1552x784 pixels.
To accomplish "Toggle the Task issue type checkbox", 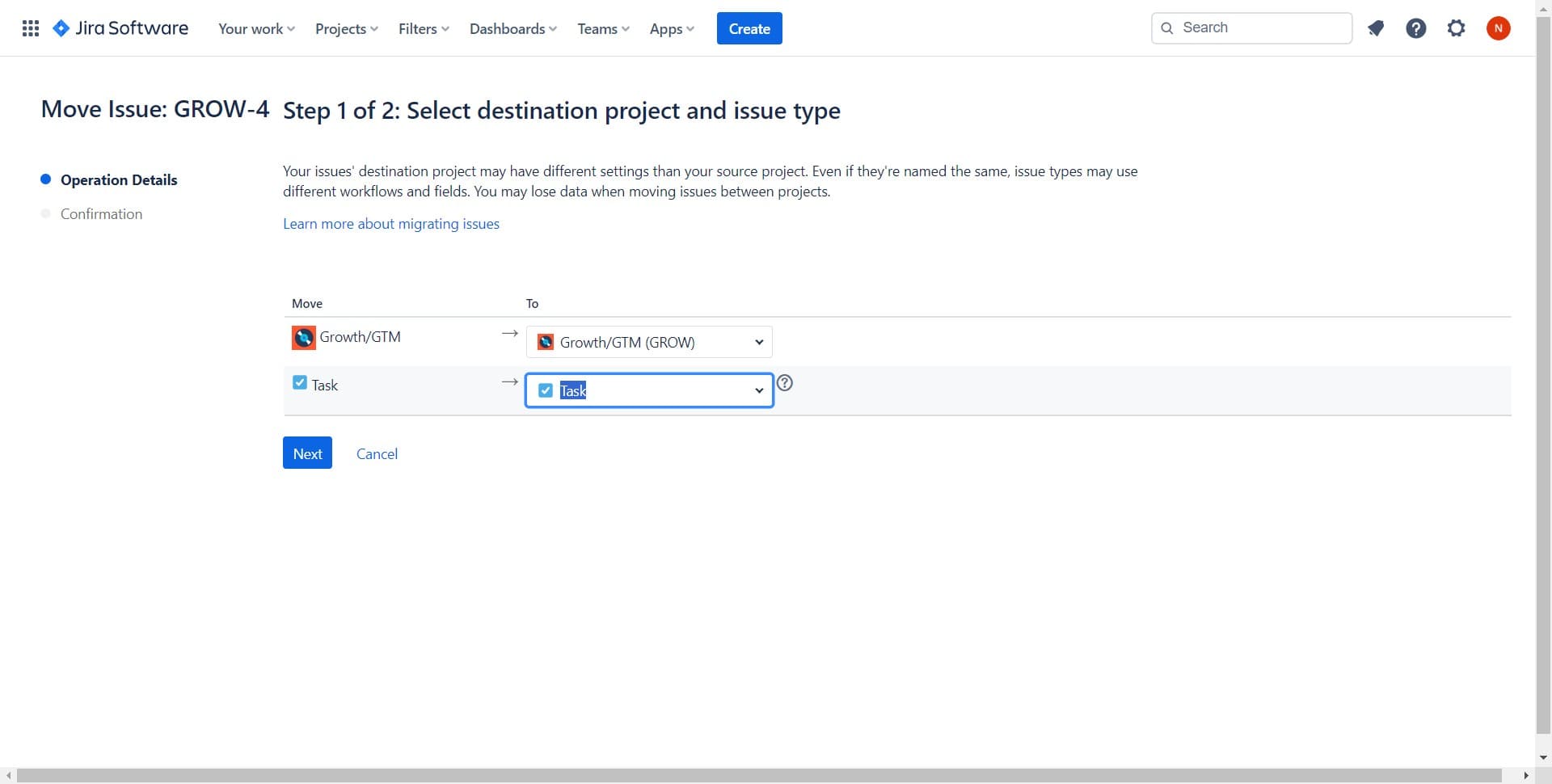I will [x=300, y=382].
